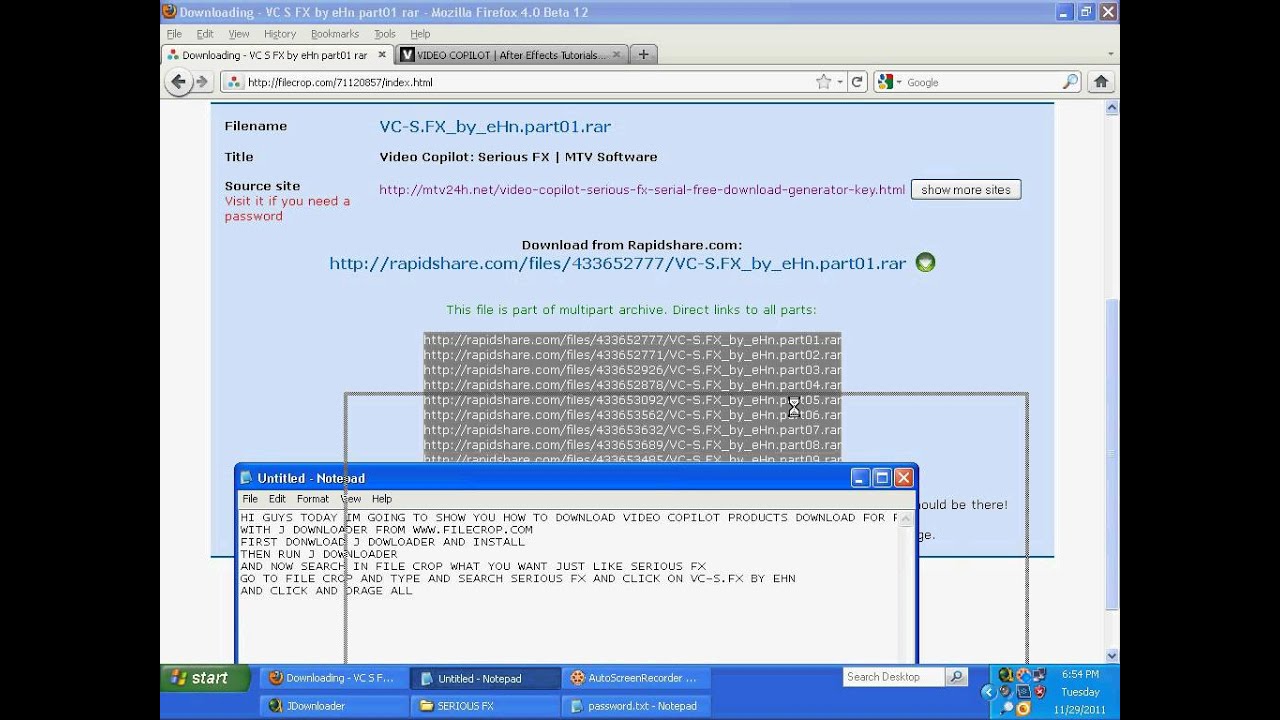1280x720 pixels.
Task: Click the red shield antivirus tray icon
Action: tap(1040, 692)
